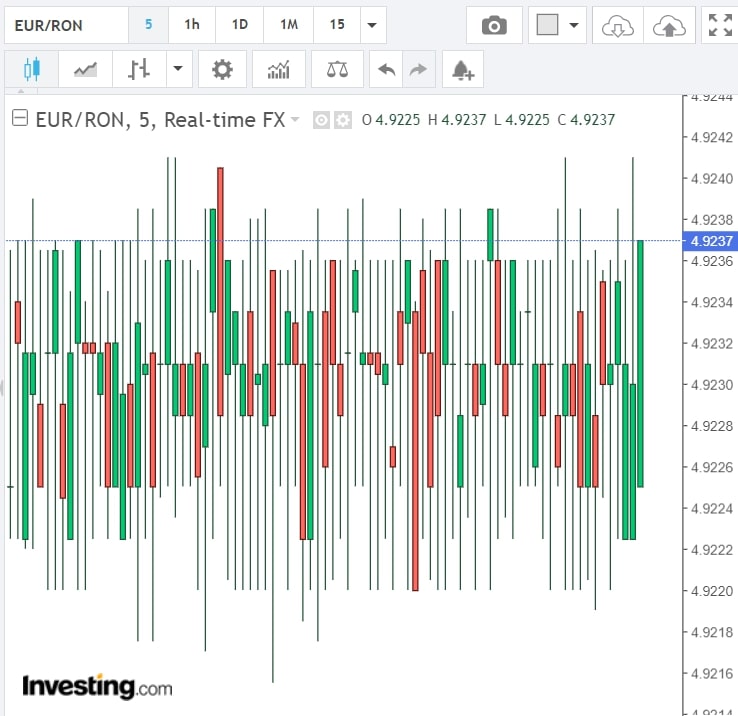
Task: Expand the time interval dropdown arrow
Action: coord(372,25)
